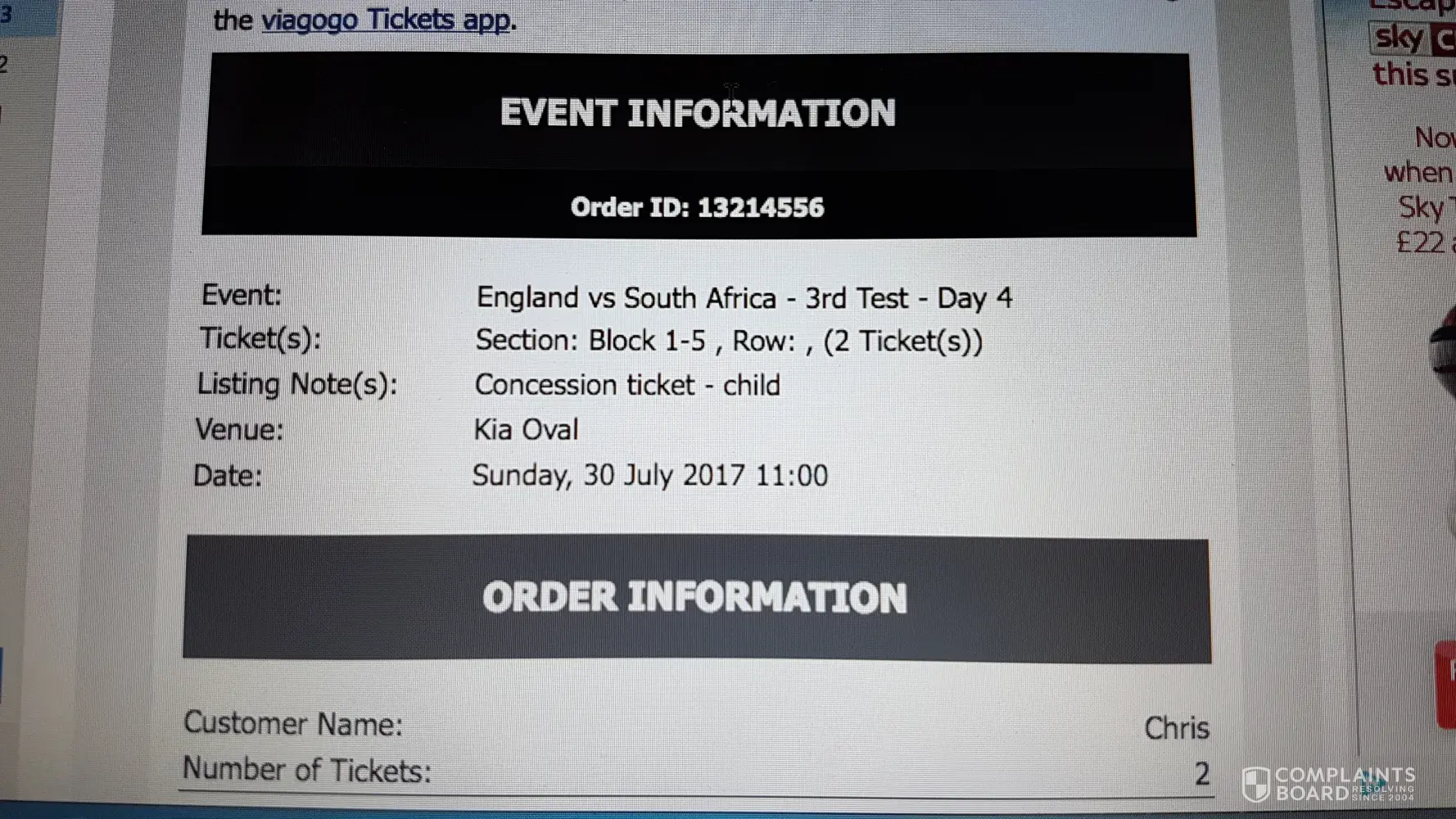Open the viagogo Tickets app link
This screenshot has height=819, width=1456.
(x=387, y=20)
